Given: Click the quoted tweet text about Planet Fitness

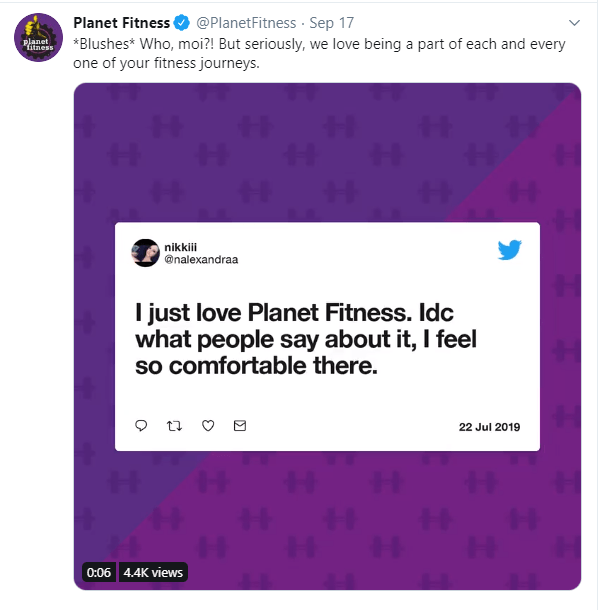Looking at the screenshot, I should [x=305, y=339].
